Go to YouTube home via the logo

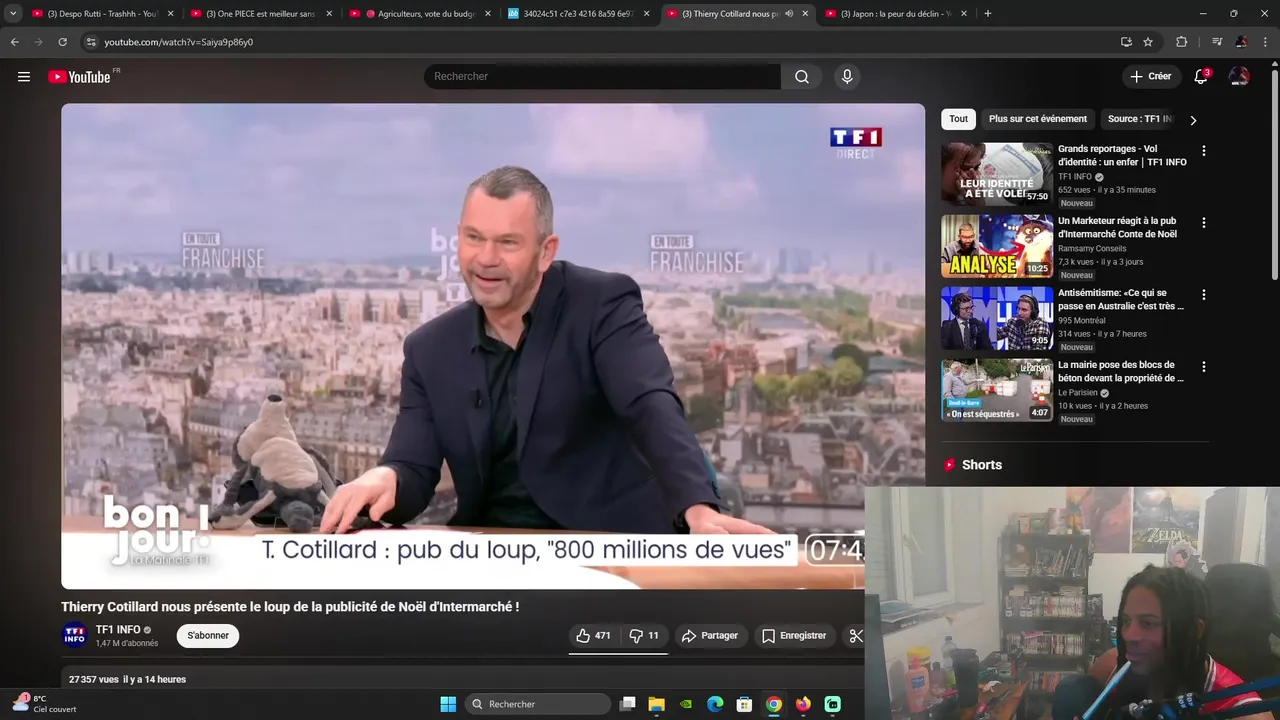79,77
